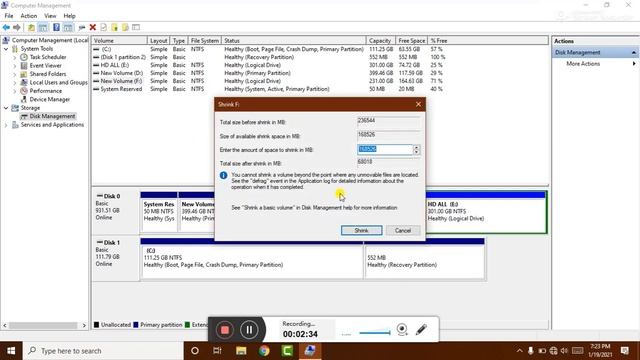Viewport: 640px width, 360px height.
Task: Collapse the System Tools tree node
Action: pyautogui.click(x=6, y=49)
